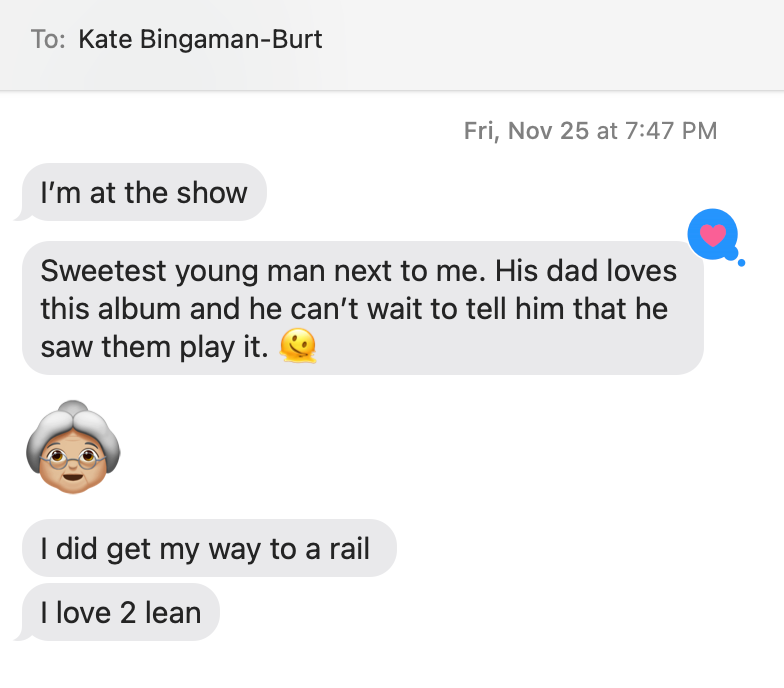Click the "Sweetest young man" message bubble
Viewport: 784px width, 688px height.
tap(363, 308)
